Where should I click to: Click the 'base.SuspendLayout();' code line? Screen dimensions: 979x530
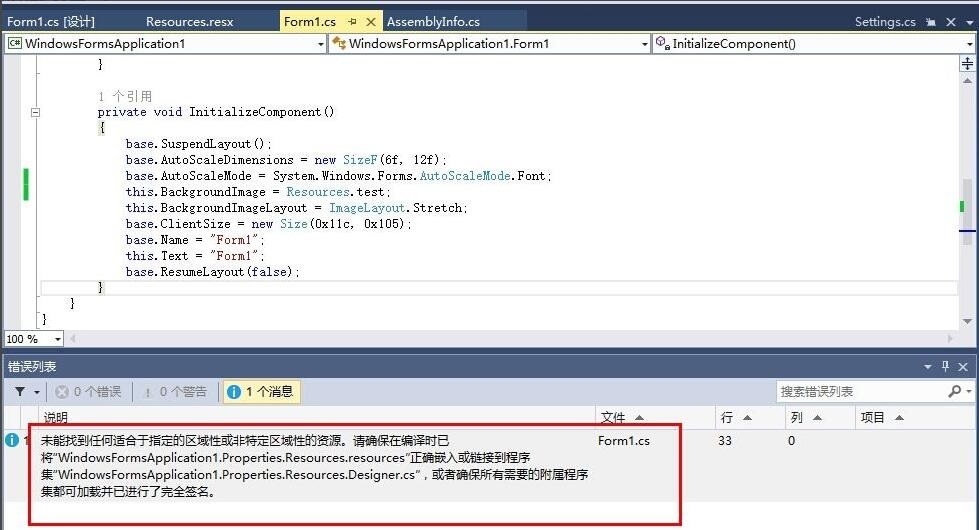[x=199, y=144]
